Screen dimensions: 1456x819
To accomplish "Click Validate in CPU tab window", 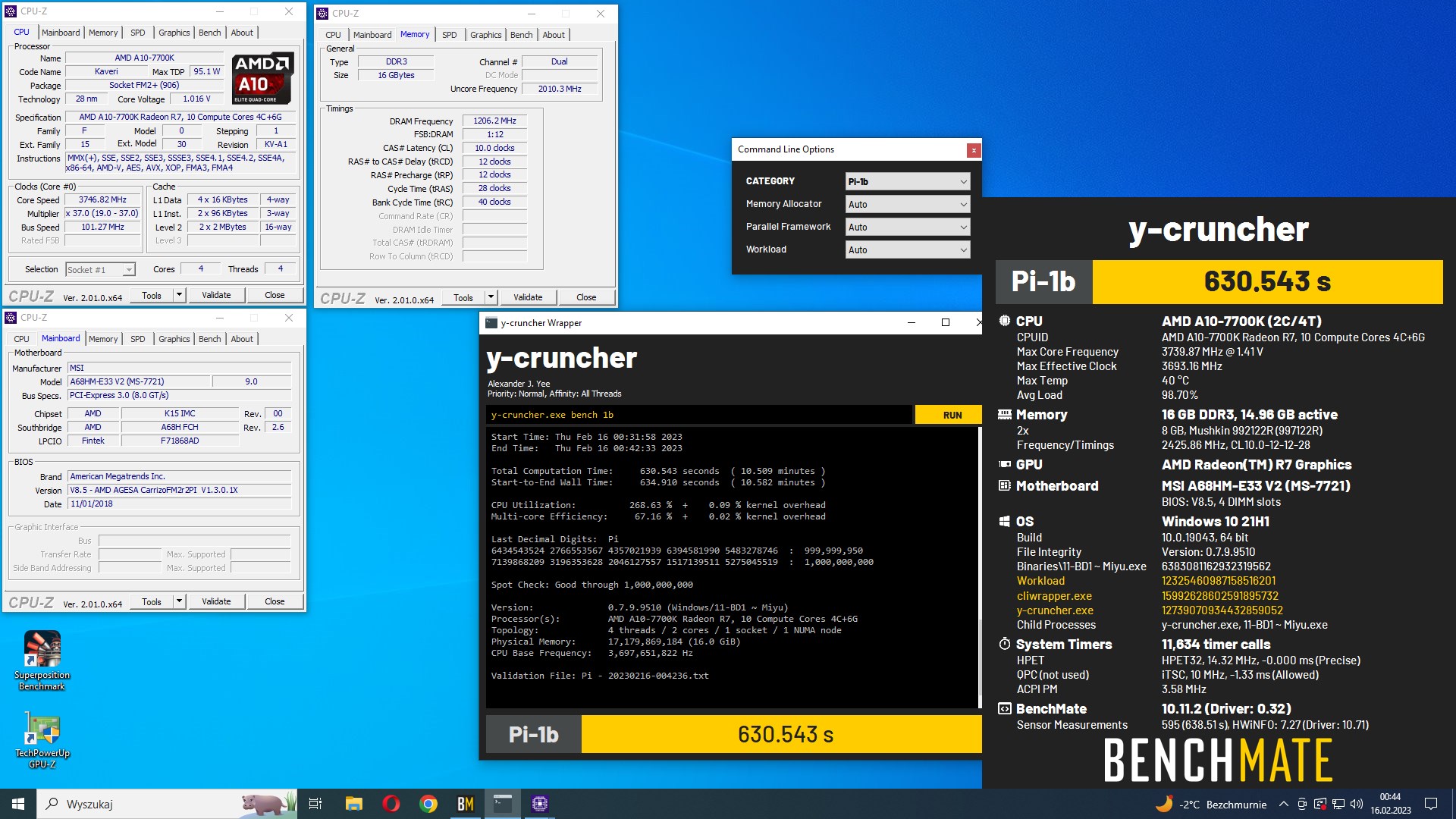I will click(216, 295).
